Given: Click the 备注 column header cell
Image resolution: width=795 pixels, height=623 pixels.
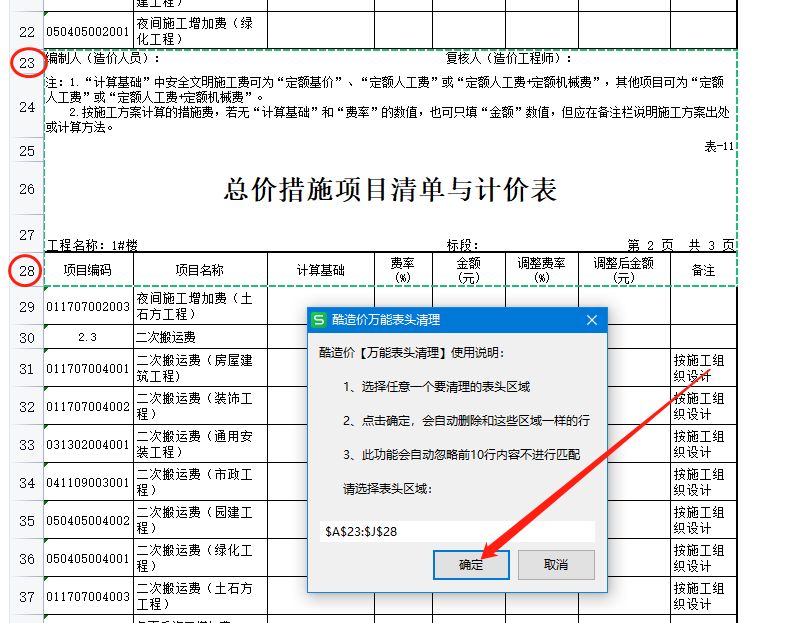Looking at the screenshot, I should tap(703, 270).
